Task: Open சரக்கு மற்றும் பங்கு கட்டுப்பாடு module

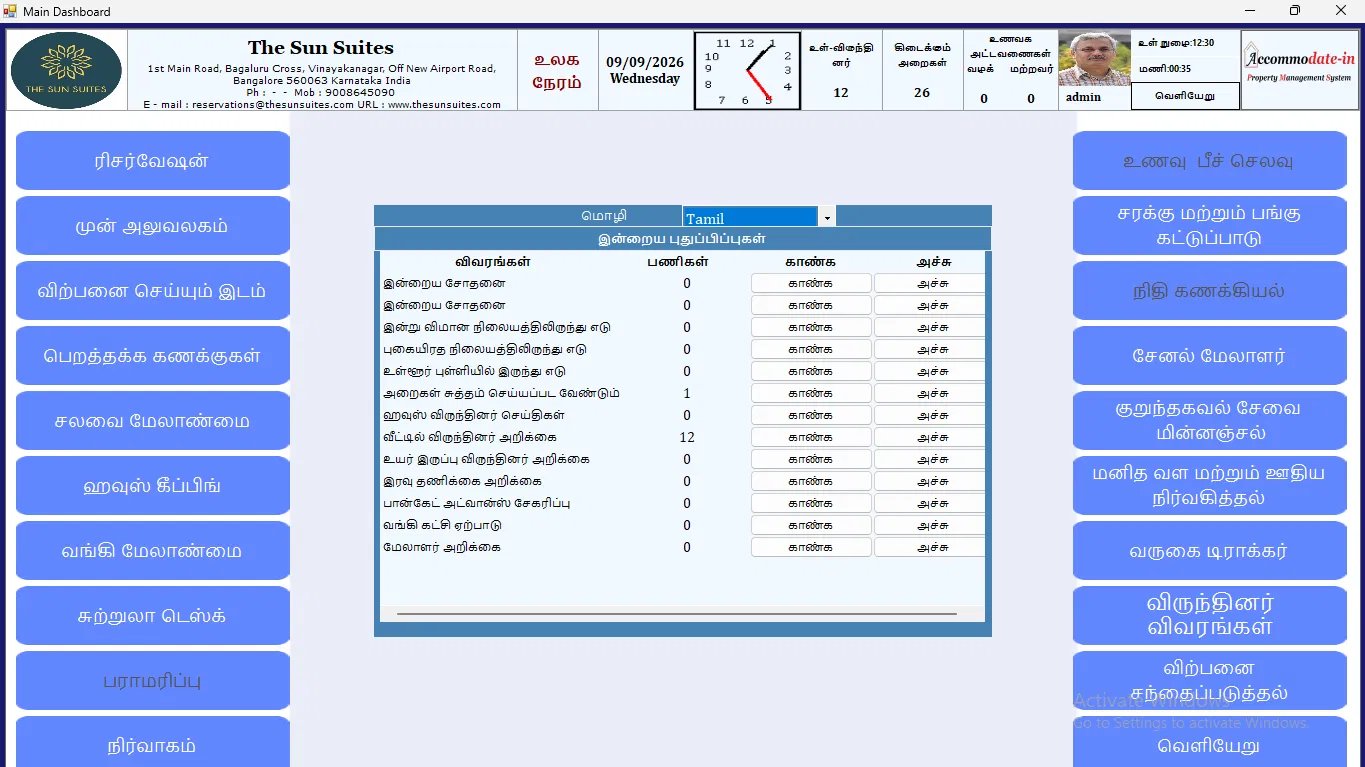Action: tap(1210, 226)
